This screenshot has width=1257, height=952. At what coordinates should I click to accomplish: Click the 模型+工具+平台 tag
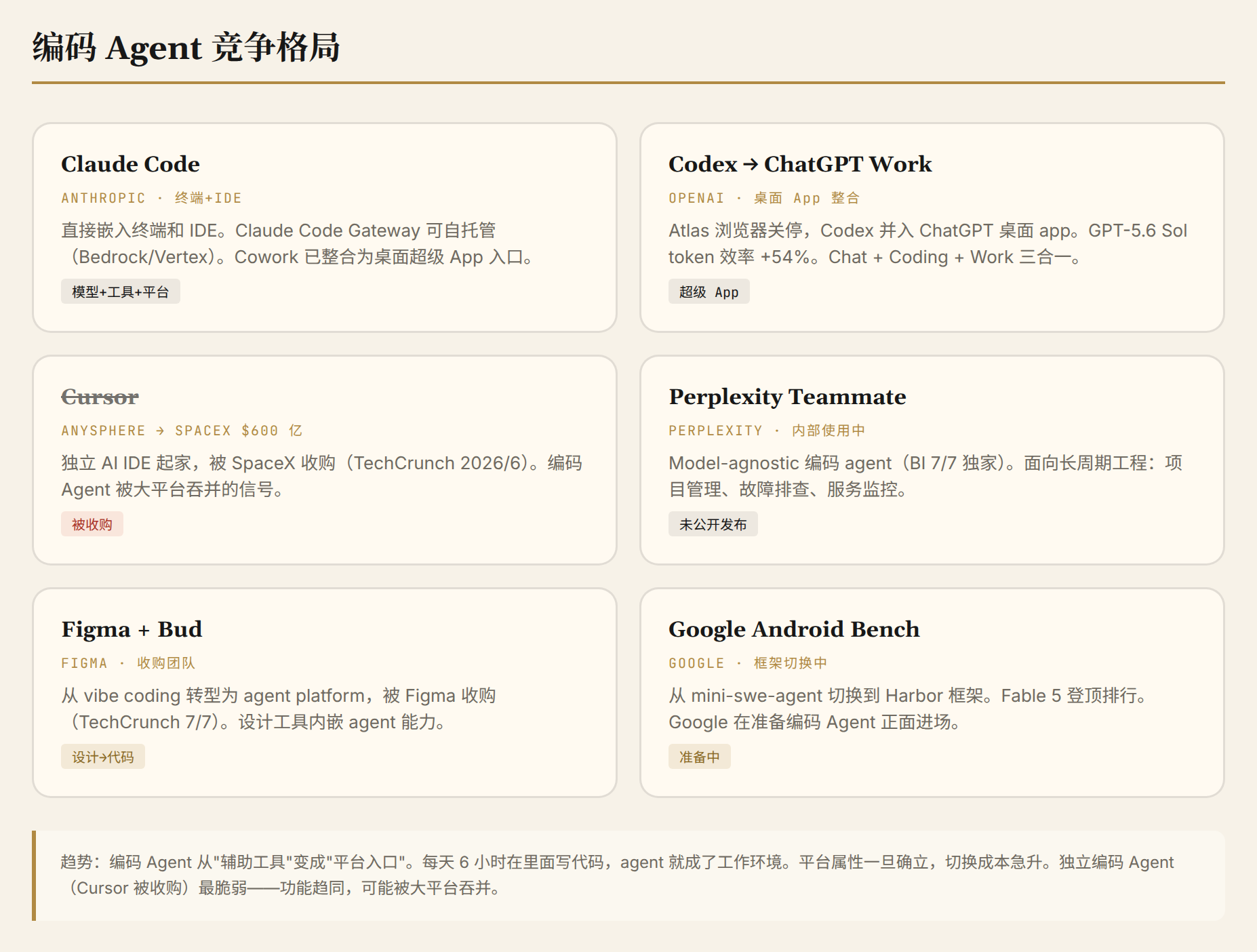(x=121, y=292)
